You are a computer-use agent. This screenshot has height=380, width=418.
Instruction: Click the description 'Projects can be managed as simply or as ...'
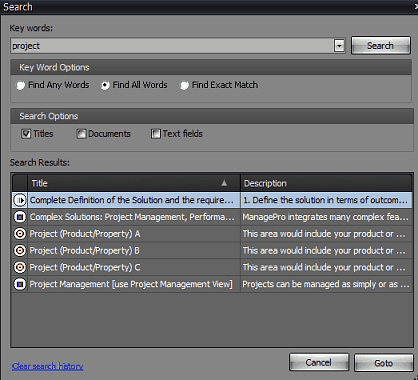coord(326,284)
